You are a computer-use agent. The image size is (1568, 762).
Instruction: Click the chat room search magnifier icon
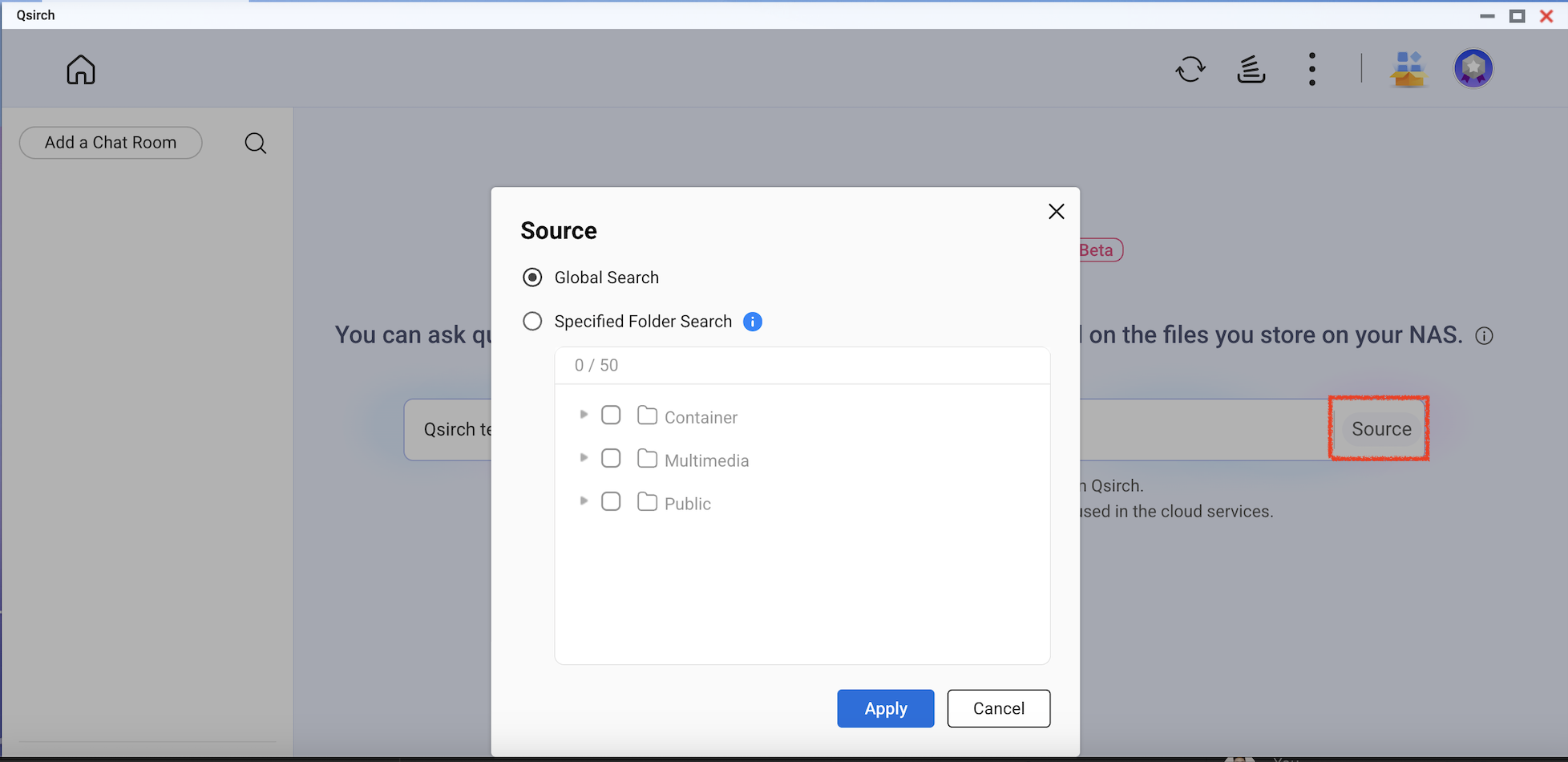click(x=256, y=144)
